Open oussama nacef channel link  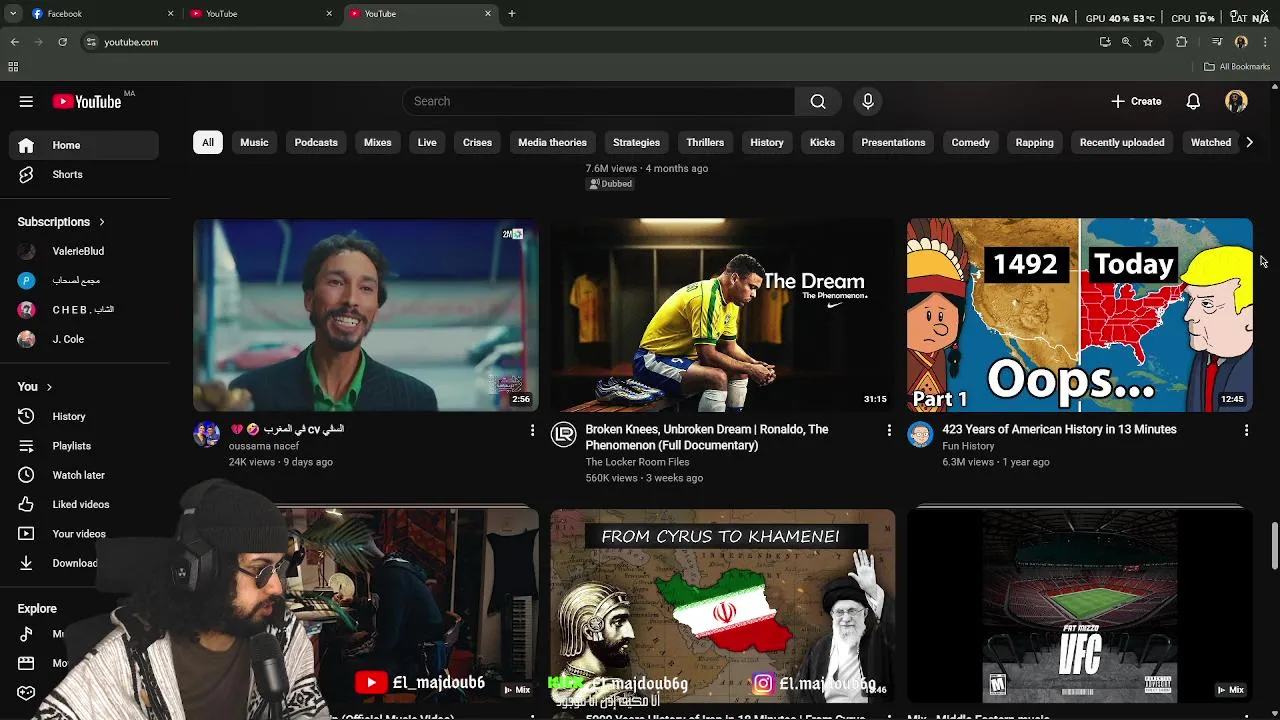tap(264, 446)
